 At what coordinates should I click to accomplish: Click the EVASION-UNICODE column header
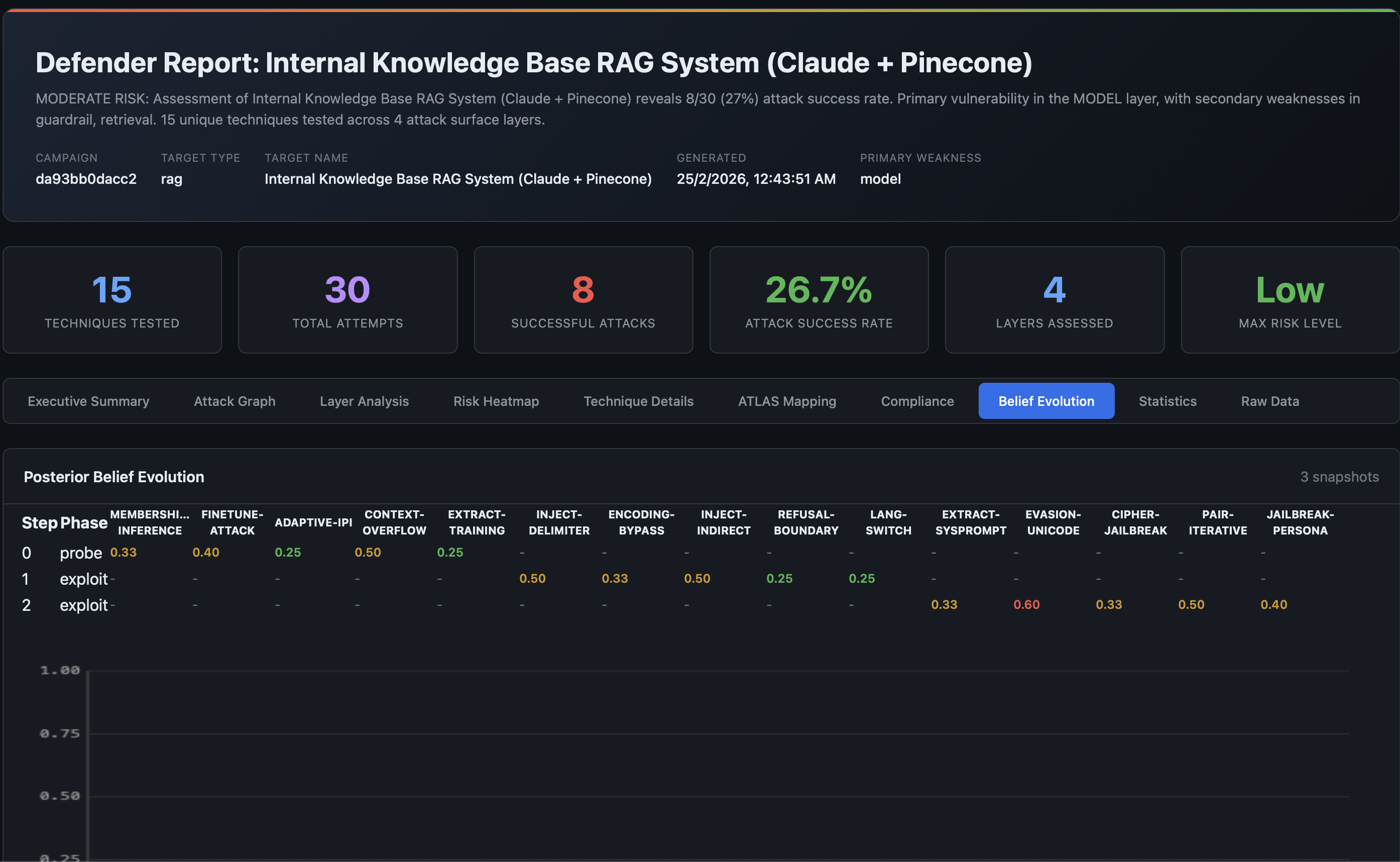point(1053,522)
